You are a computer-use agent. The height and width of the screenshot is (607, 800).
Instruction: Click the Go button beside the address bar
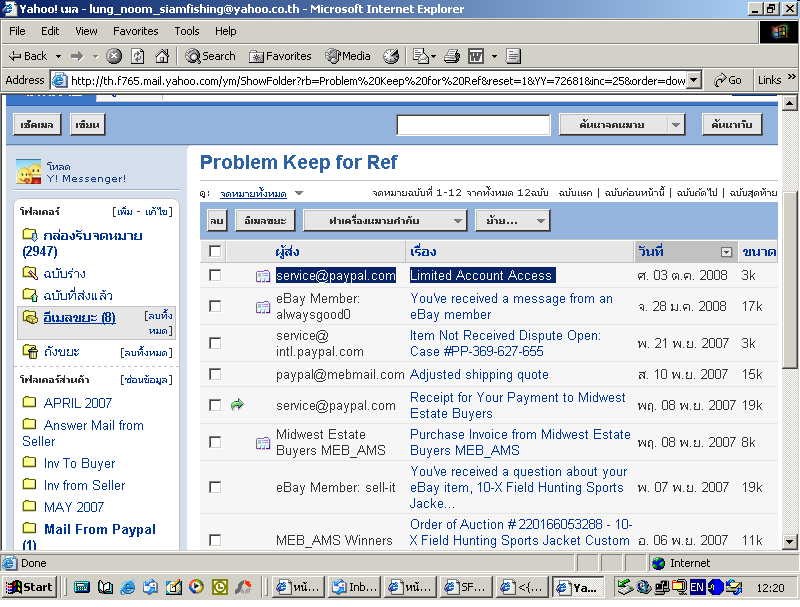[x=728, y=80]
